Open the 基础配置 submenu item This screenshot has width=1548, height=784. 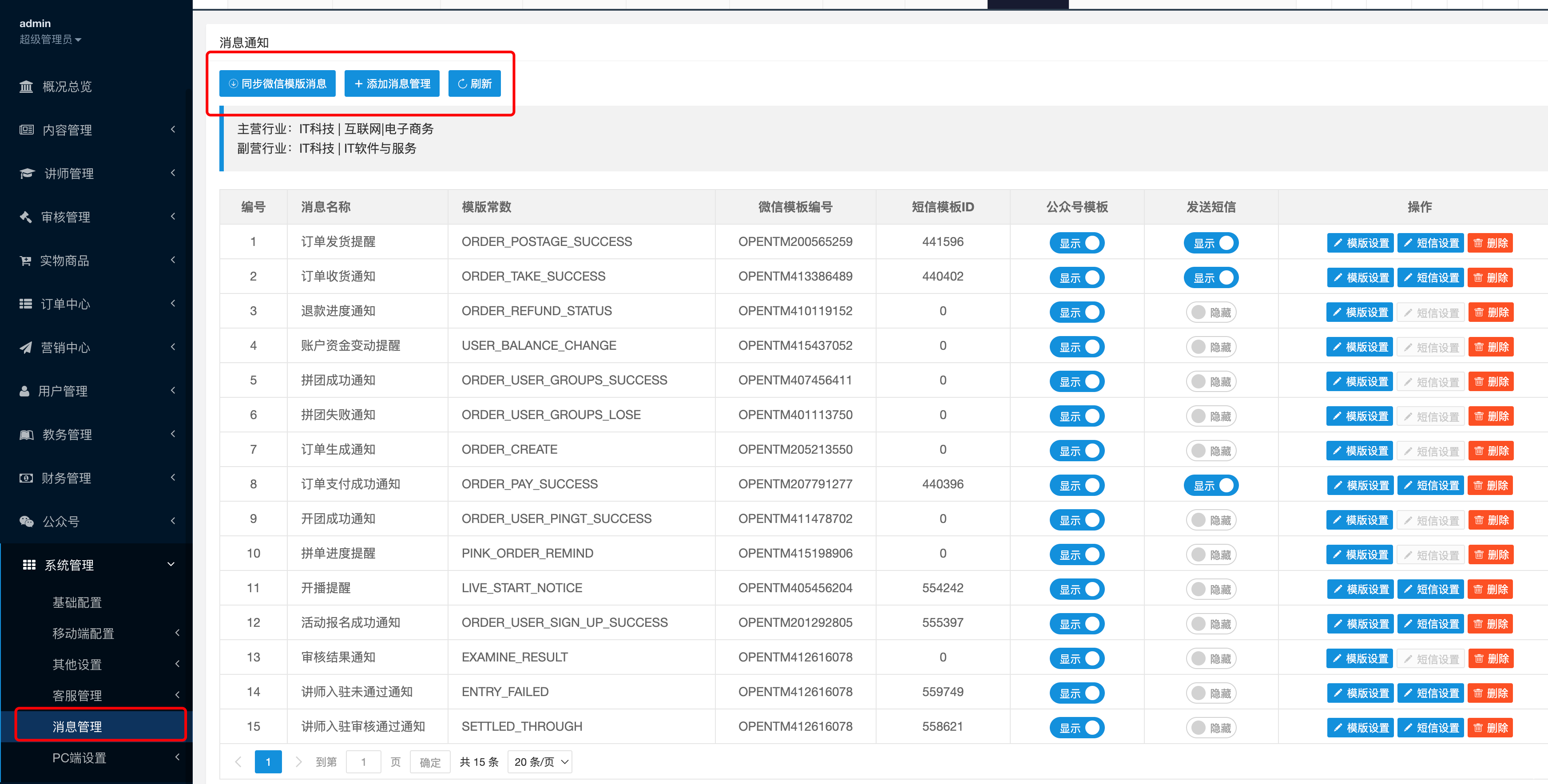[x=77, y=602]
